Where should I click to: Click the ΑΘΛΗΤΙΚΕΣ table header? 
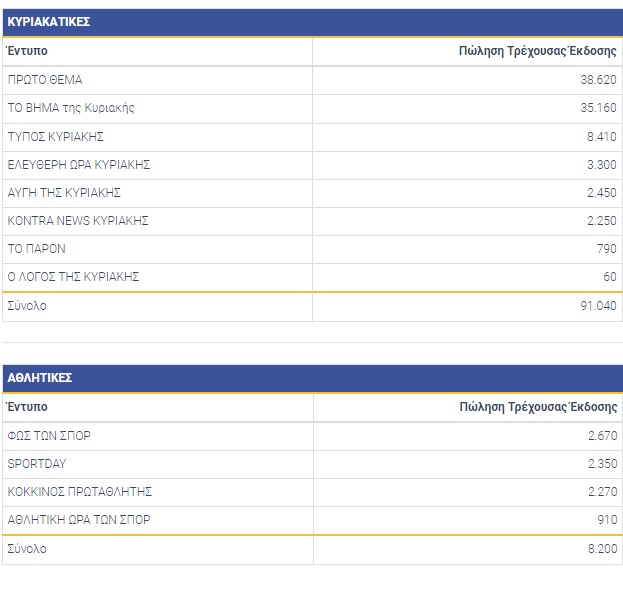[40, 378]
